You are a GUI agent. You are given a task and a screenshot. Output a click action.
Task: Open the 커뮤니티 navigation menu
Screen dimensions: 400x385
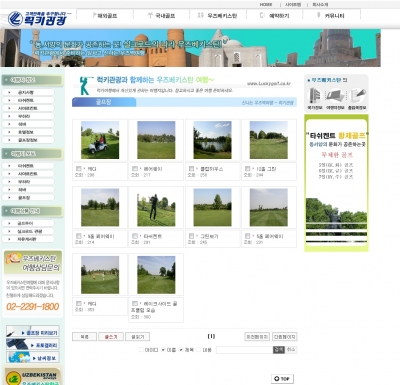tap(331, 15)
